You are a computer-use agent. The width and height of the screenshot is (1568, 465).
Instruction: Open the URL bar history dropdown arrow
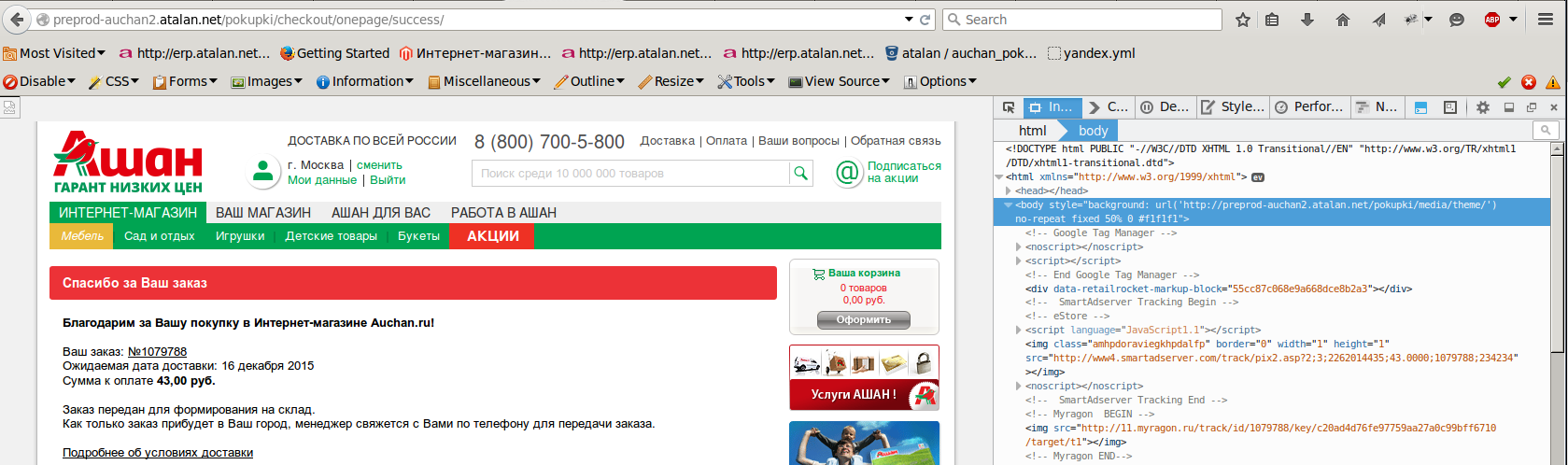pyautogui.click(x=909, y=20)
